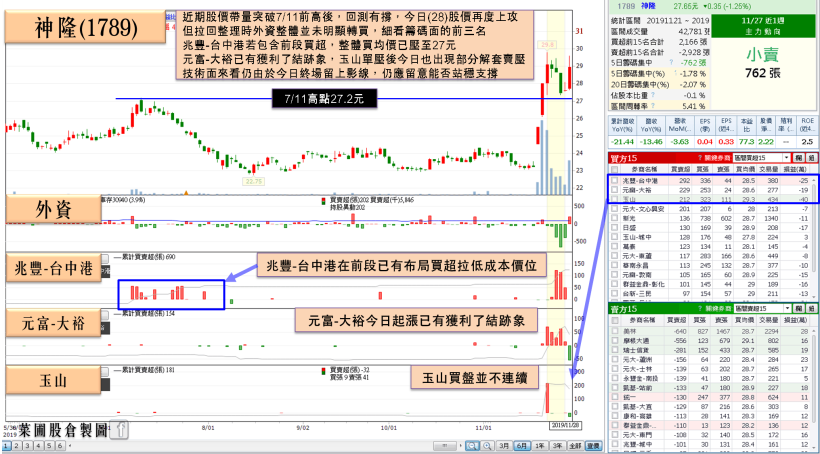Go to chart page 5
This screenshot has width=820, height=454.
tap(49, 446)
